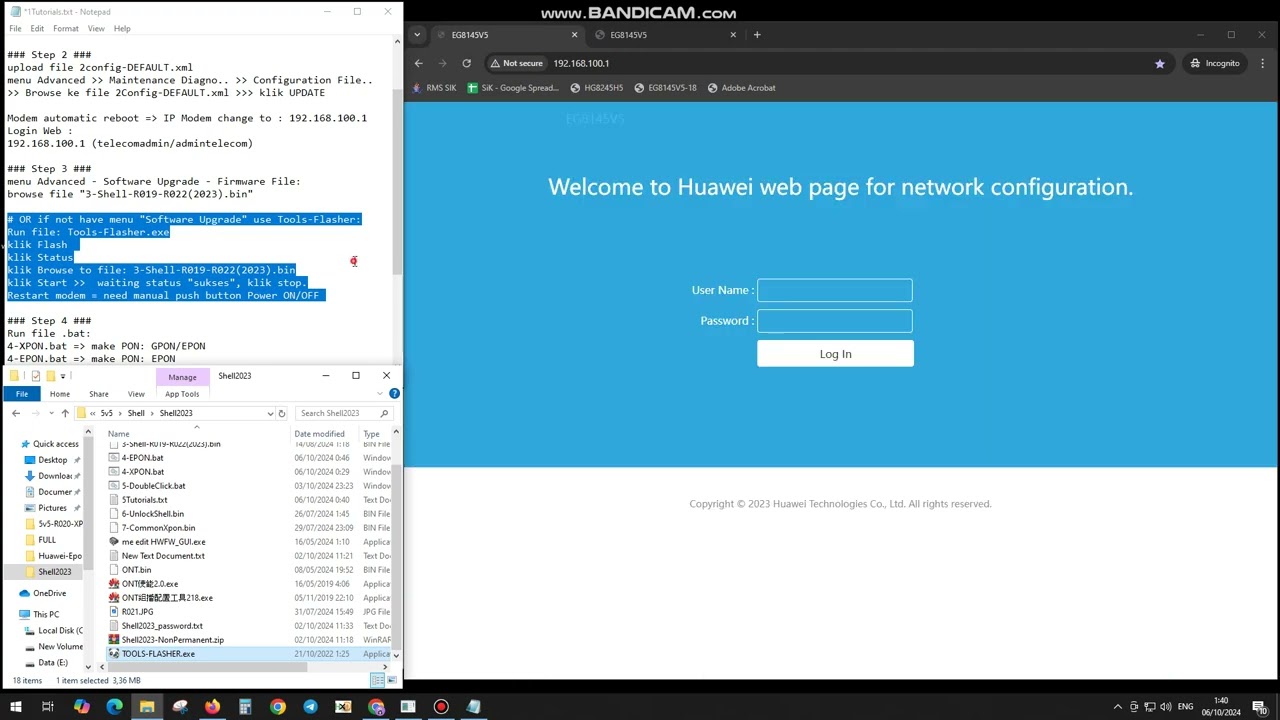1280x720 pixels.
Task: Select the 5-DoubleClick.bat file
Action: pyautogui.click(x=153, y=486)
